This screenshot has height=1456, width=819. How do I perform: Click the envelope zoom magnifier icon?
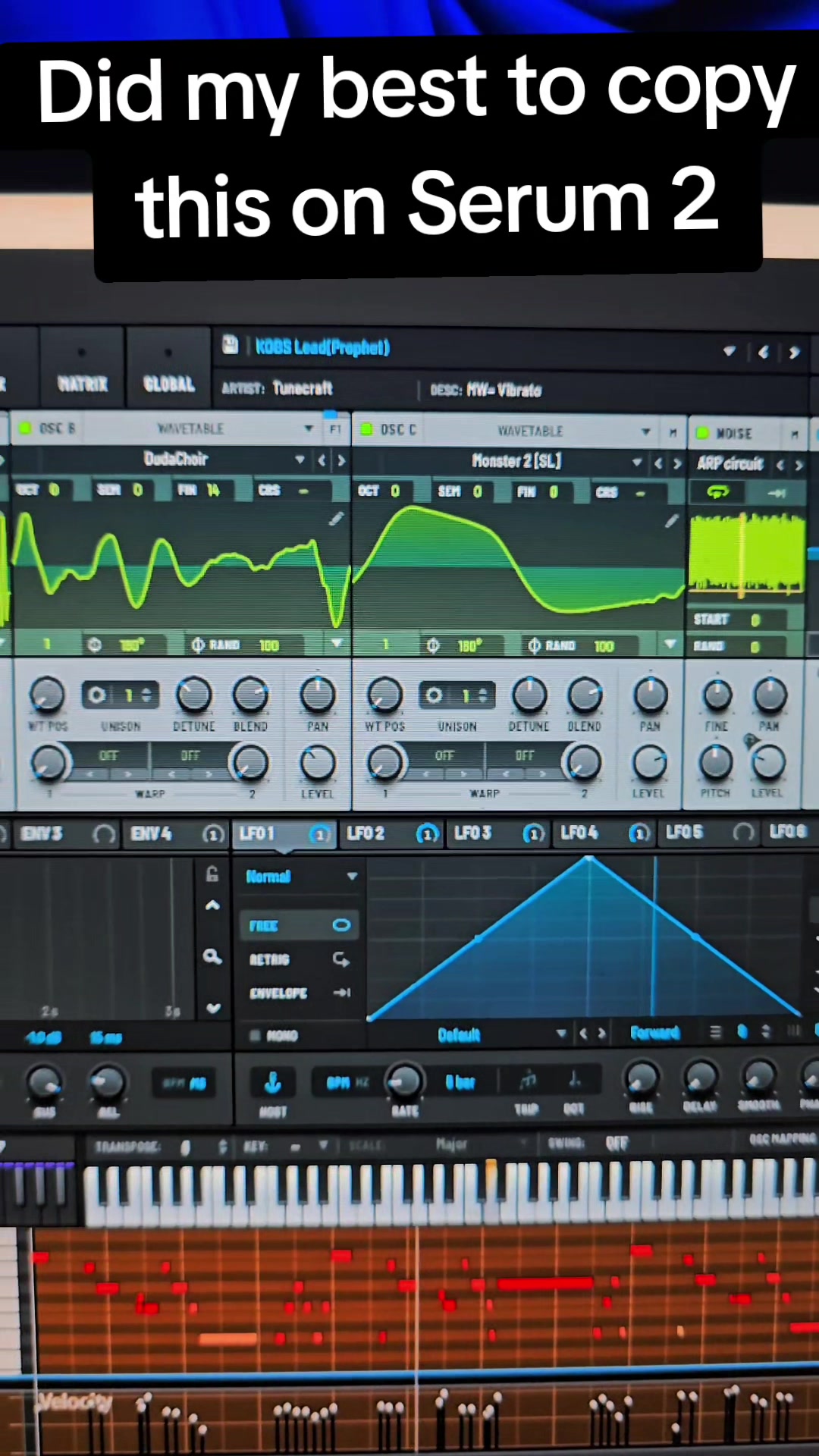click(x=212, y=957)
